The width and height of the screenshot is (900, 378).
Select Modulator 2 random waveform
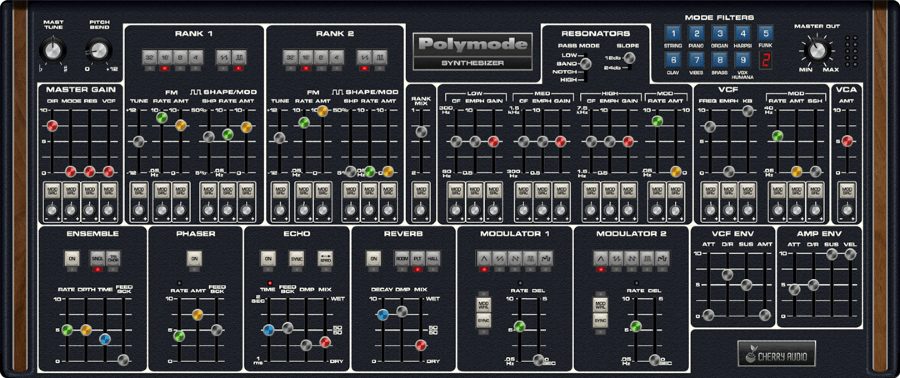pos(663,258)
